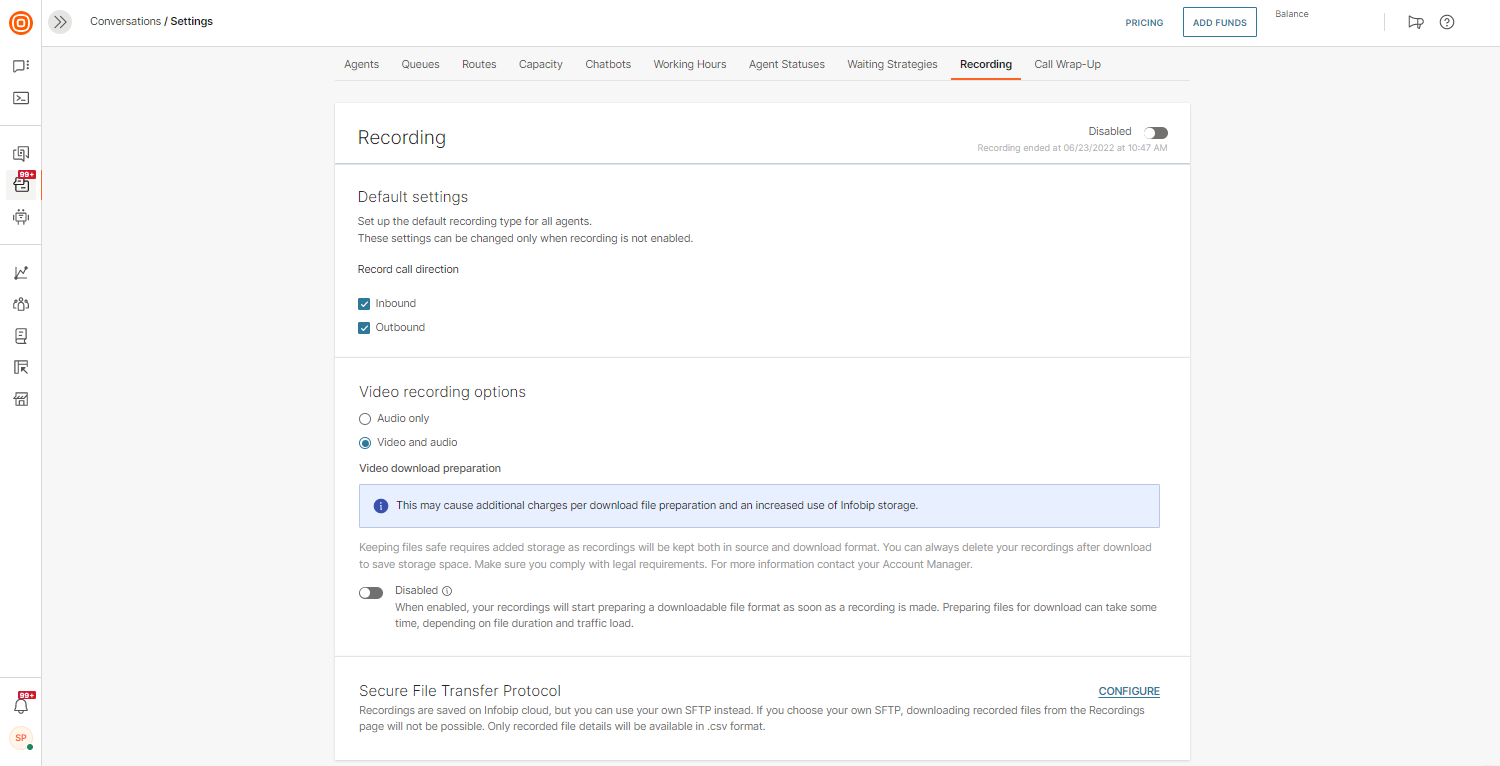Open the SP user profile avatar

(x=21, y=738)
